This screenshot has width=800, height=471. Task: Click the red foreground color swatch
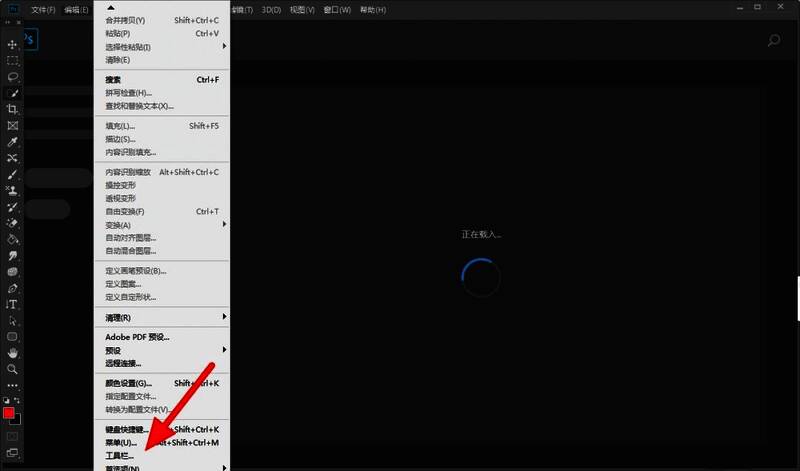9,413
